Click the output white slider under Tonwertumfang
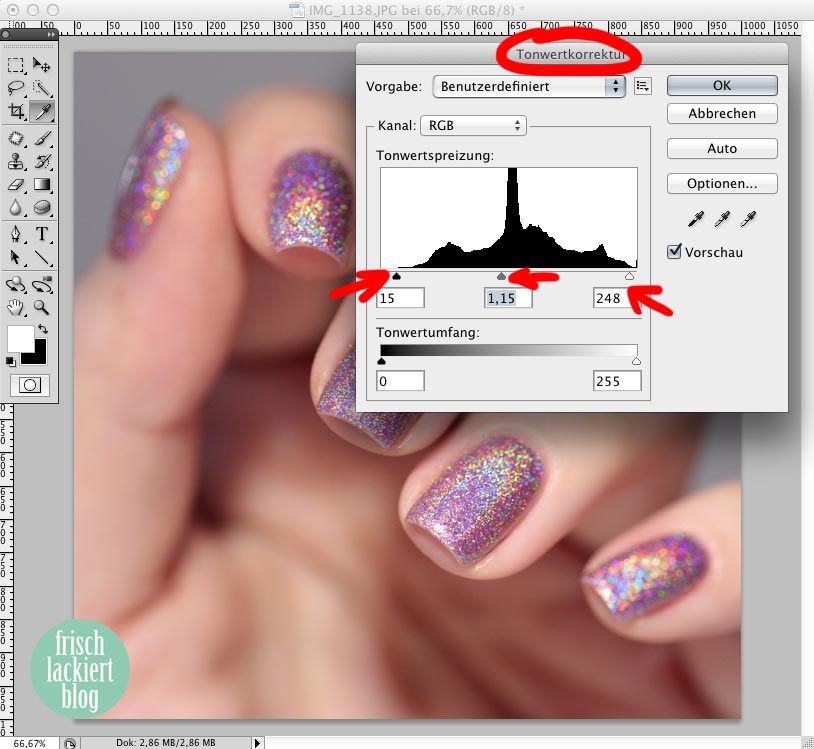Image resolution: width=814 pixels, height=749 pixels. [x=636, y=361]
